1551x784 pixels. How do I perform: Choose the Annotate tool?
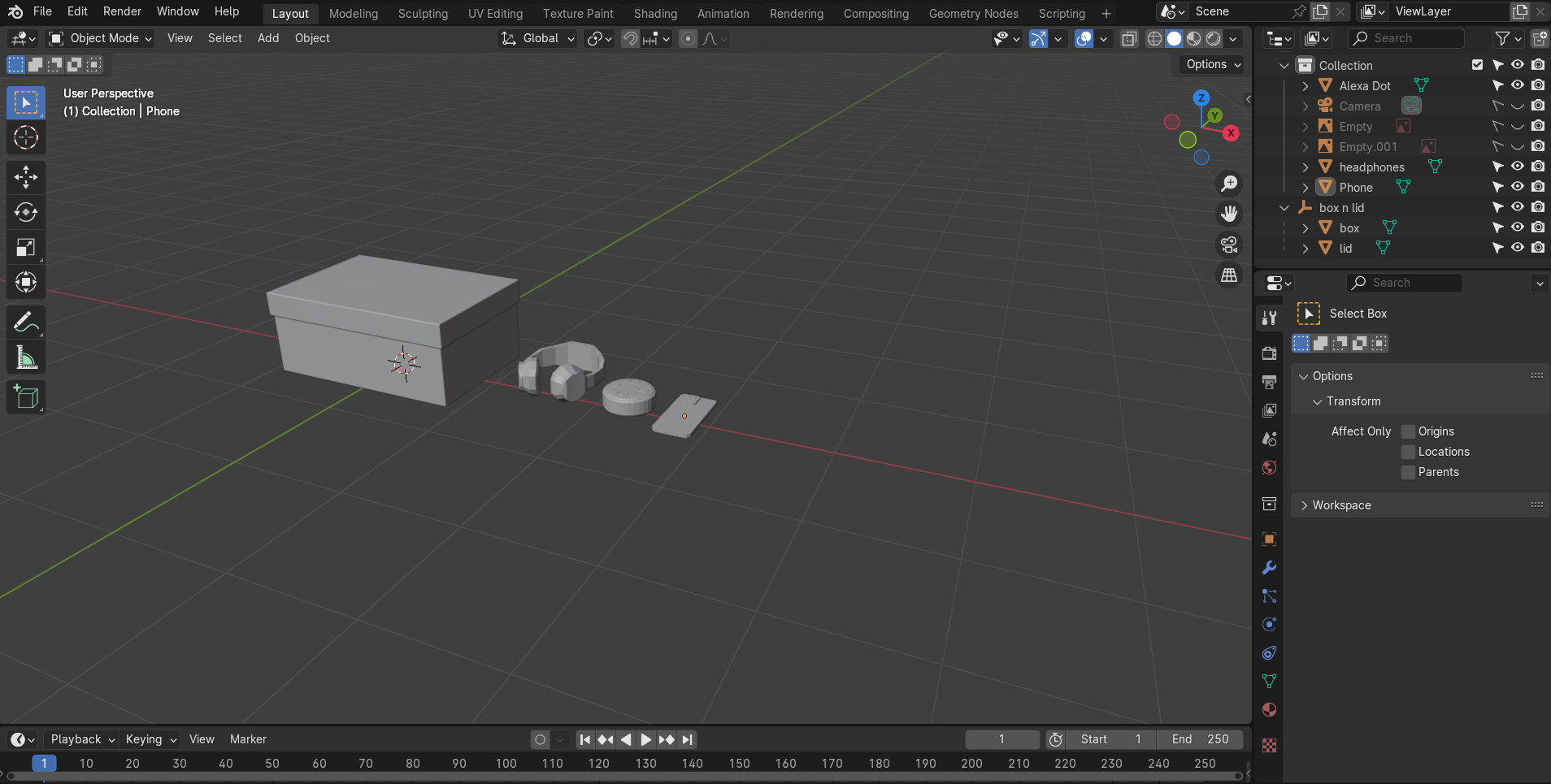pyautogui.click(x=26, y=323)
